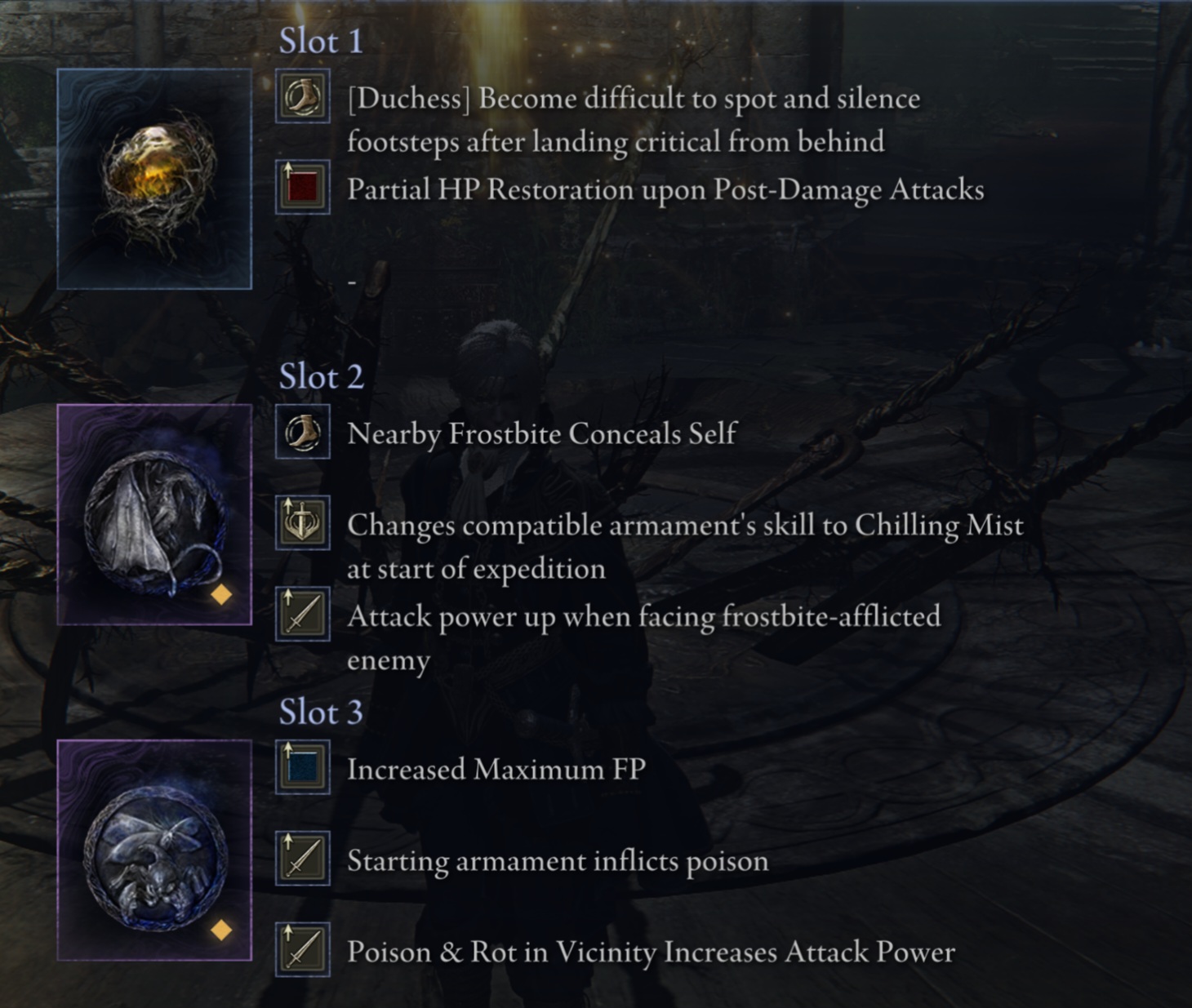Click the Slot 3 heading
The width and height of the screenshot is (1192, 1008).
(x=321, y=712)
